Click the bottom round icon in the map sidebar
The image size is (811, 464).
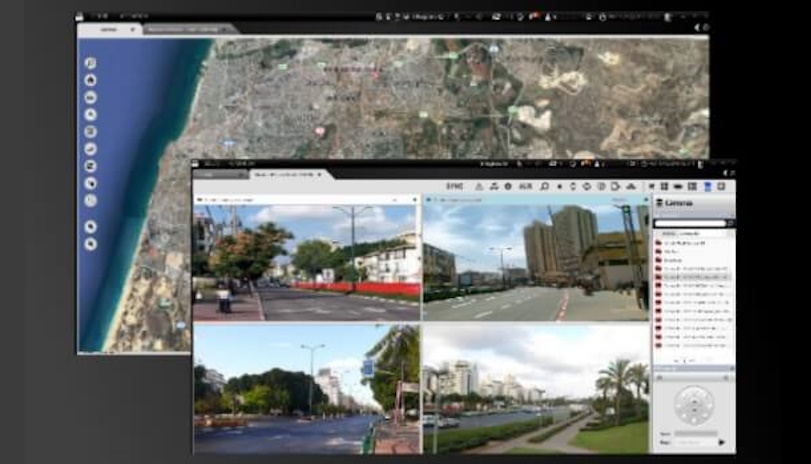tap(90, 243)
